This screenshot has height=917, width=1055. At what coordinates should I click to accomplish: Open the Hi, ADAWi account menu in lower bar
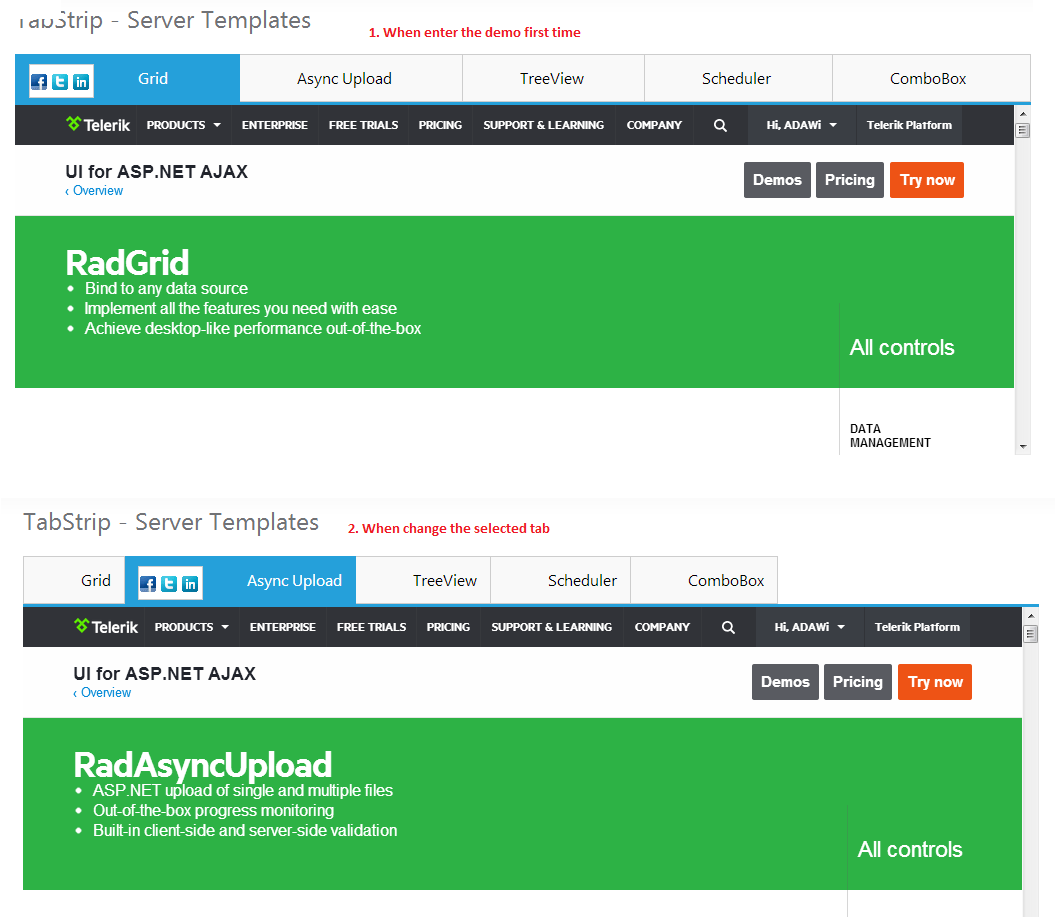(x=809, y=627)
